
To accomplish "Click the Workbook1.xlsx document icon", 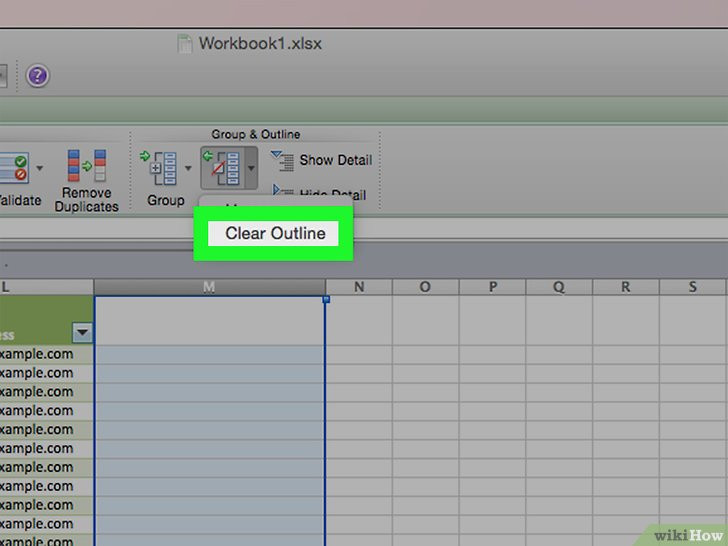I will [x=185, y=44].
